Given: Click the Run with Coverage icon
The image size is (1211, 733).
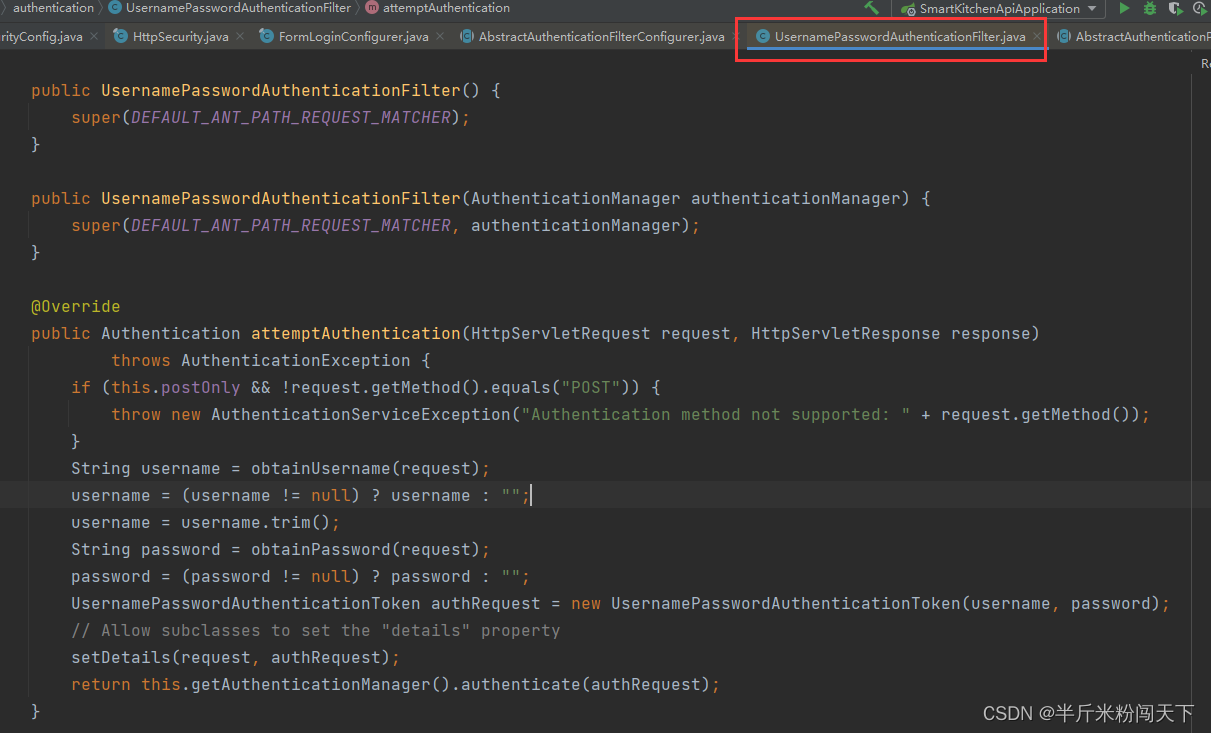Looking at the screenshot, I should pyautogui.click(x=1175, y=8).
